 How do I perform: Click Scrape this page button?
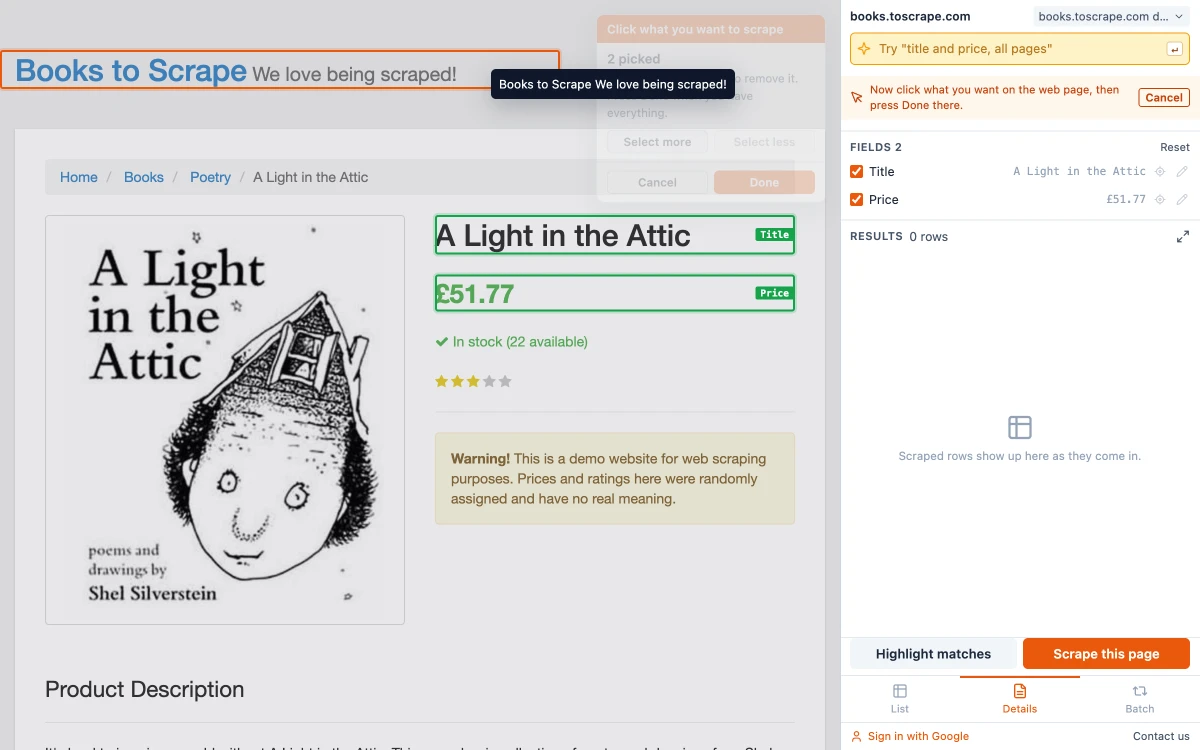pos(1106,654)
